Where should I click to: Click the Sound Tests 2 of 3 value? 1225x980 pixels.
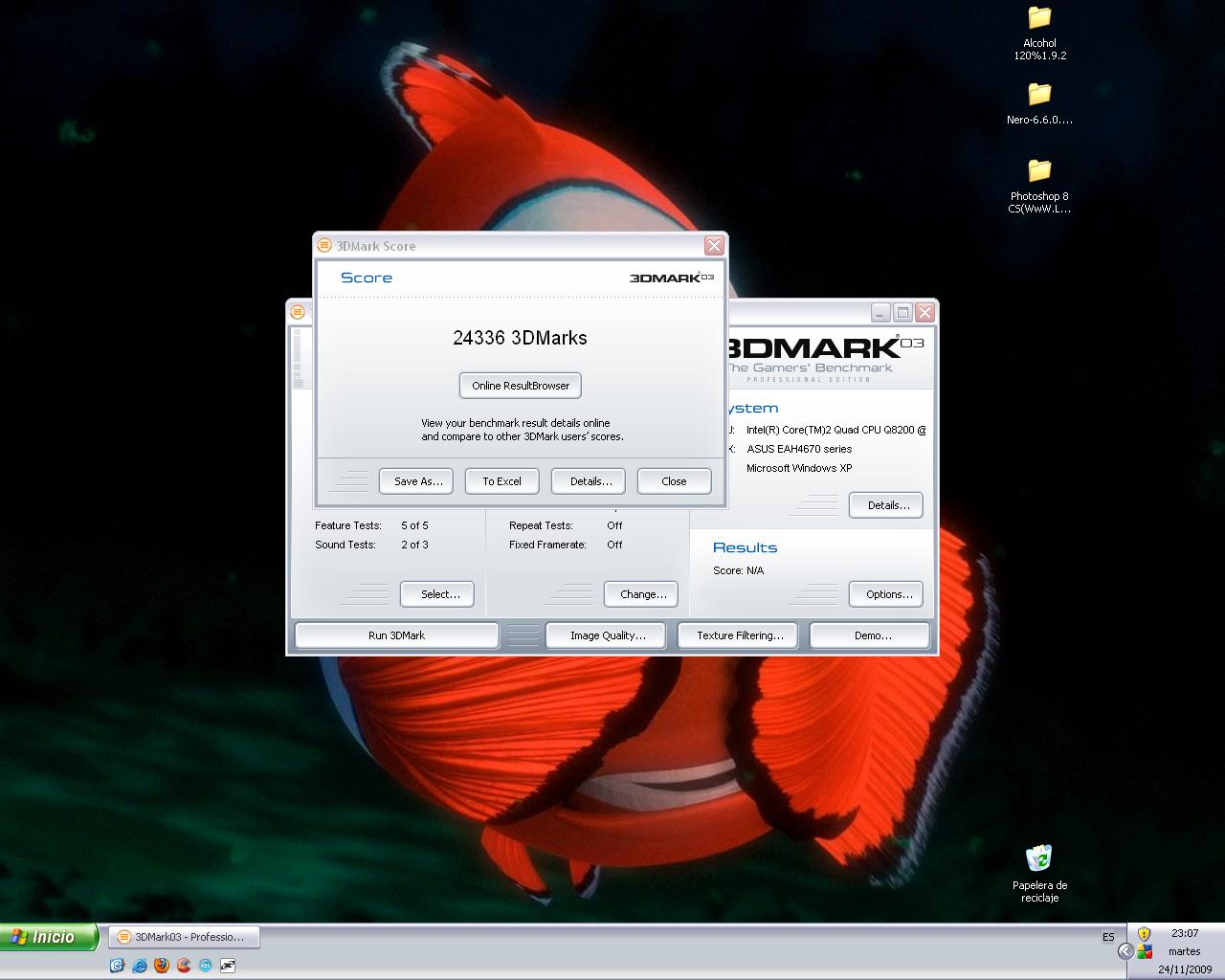tap(414, 545)
